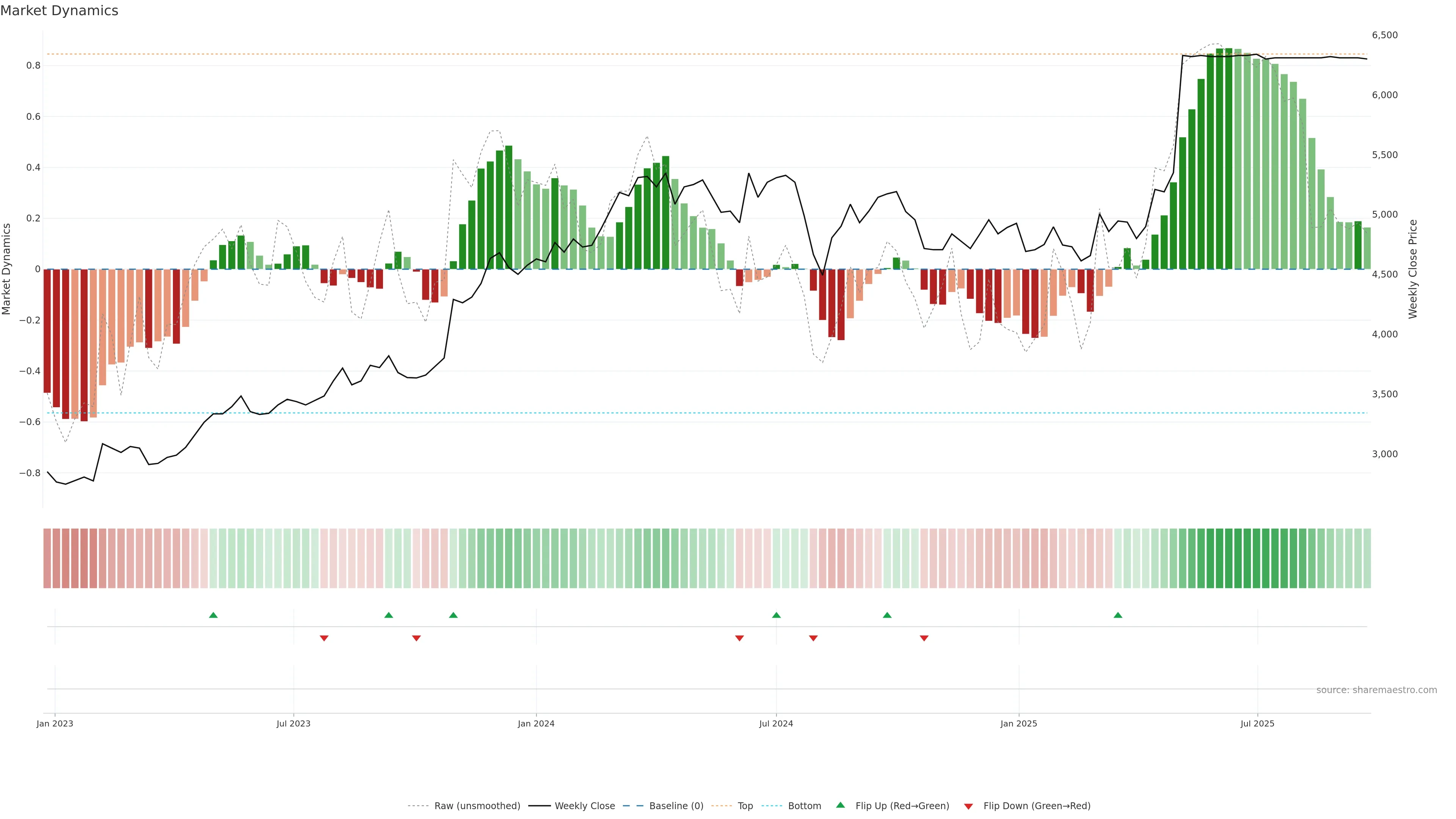Click flip-up marker on the Jul 2024 gridline
The width and height of the screenshot is (1456, 819).
click(x=776, y=615)
